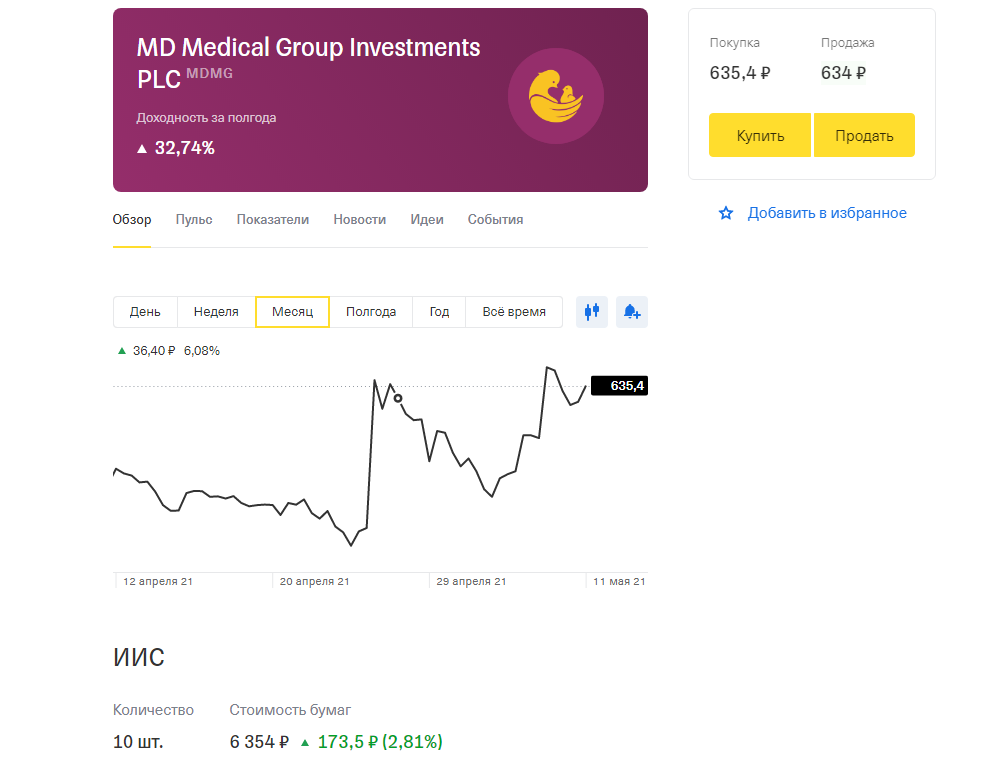Select the День chart period
The image size is (990, 778).
click(x=145, y=312)
